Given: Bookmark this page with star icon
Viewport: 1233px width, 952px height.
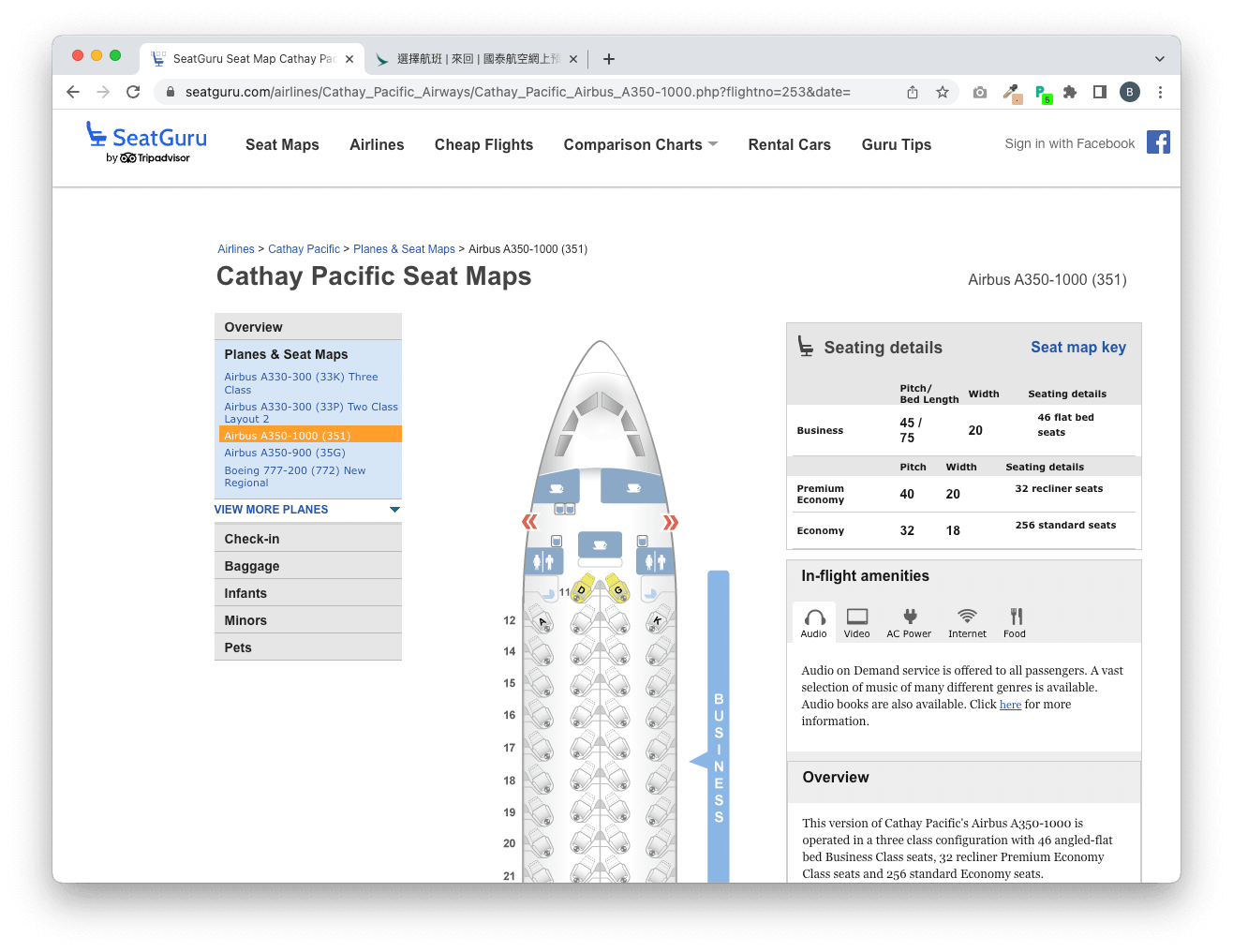Looking at the screenshot, I should 943,92.
